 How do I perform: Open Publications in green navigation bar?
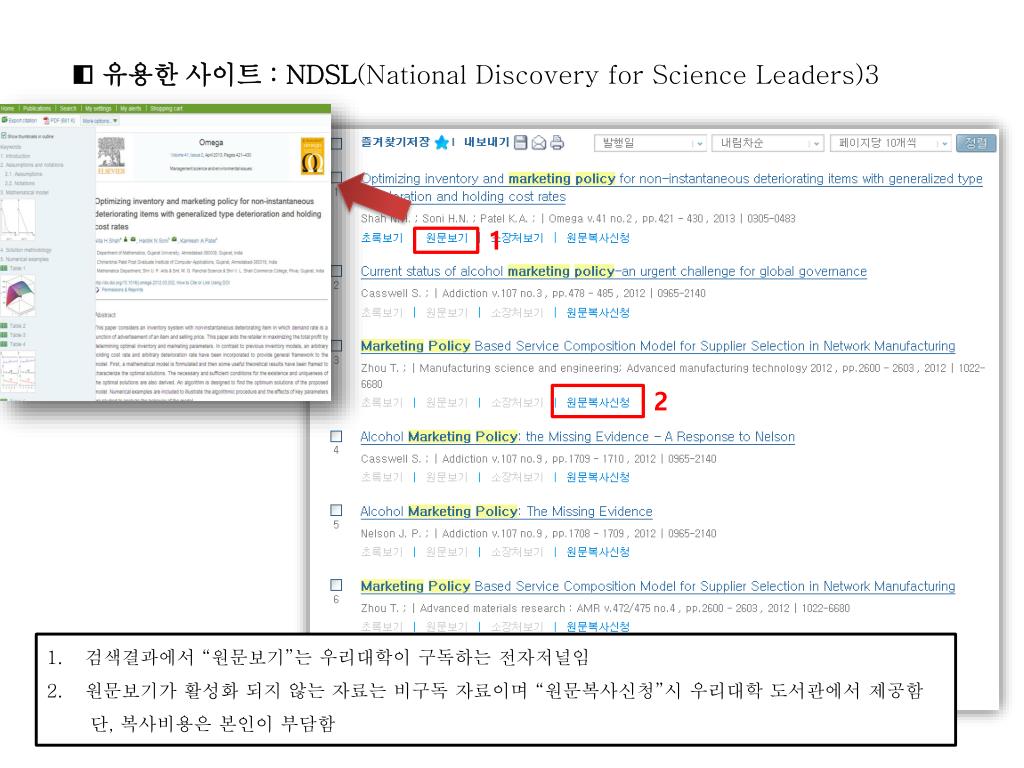coord(37,108)
